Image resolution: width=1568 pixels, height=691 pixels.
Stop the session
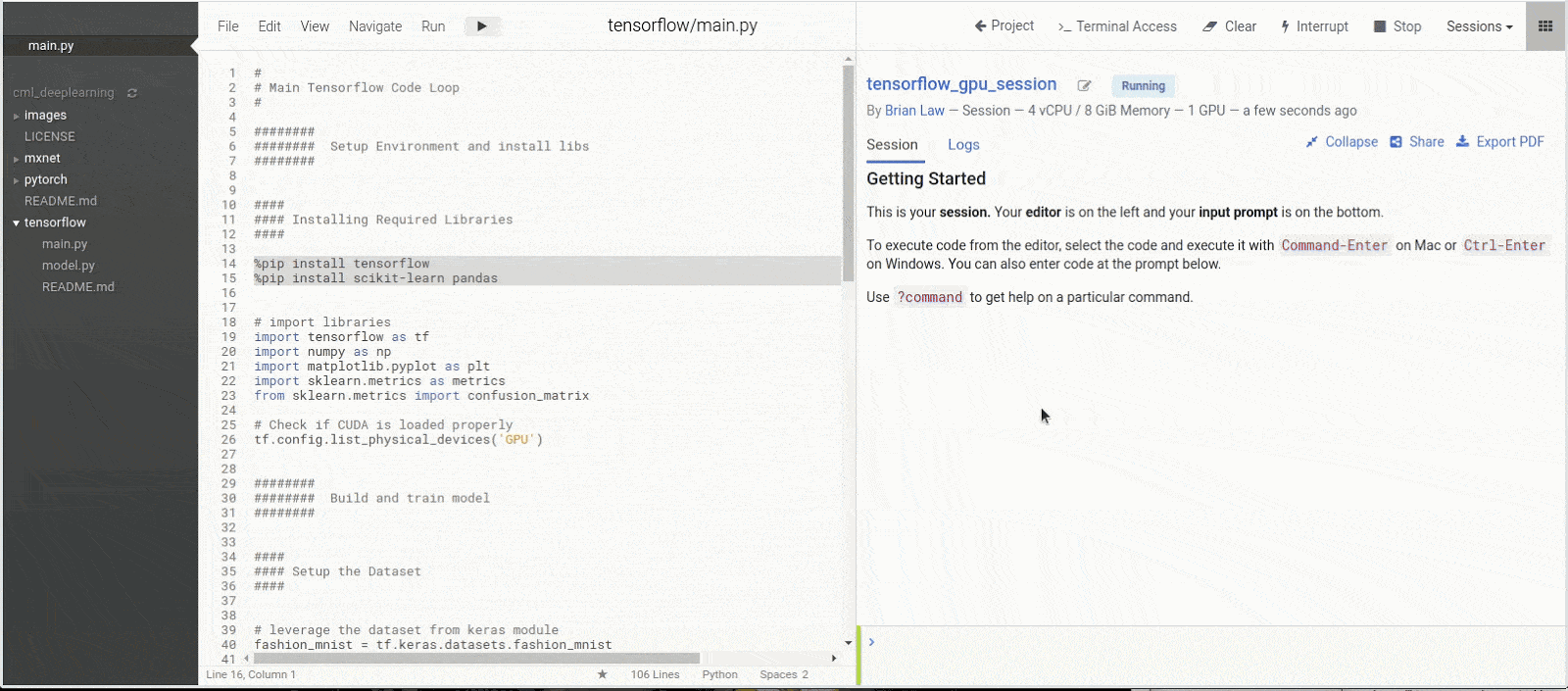click(1397, 26)
